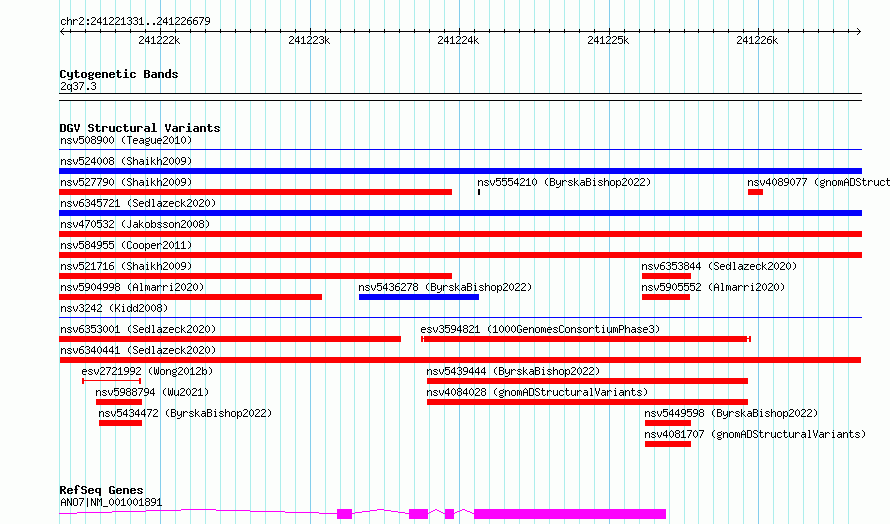Open nsv4084028 gnomADStructuralVariants label

click(537, 392)
